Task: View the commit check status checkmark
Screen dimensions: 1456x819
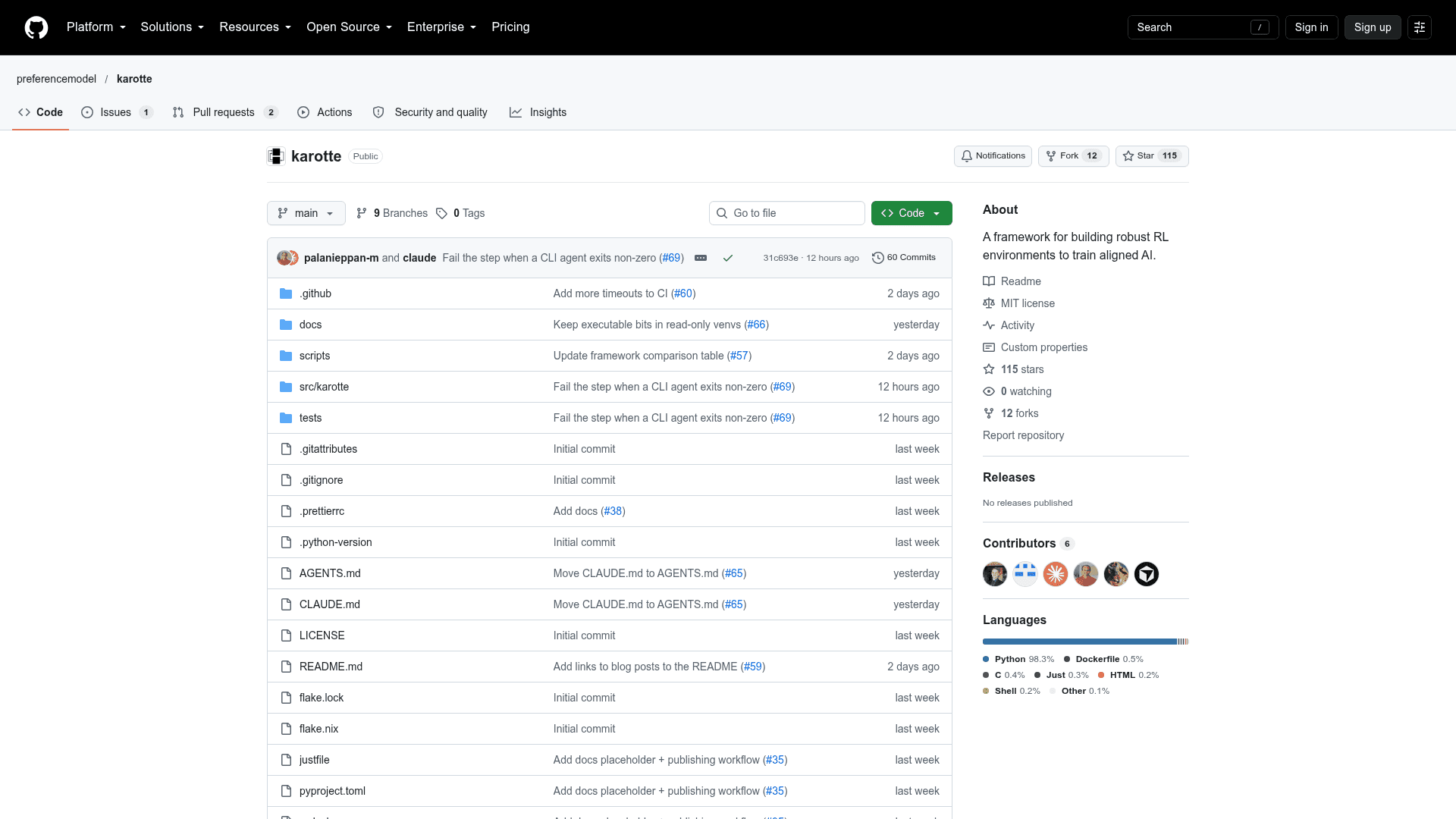Action: (x=728, y=258)
